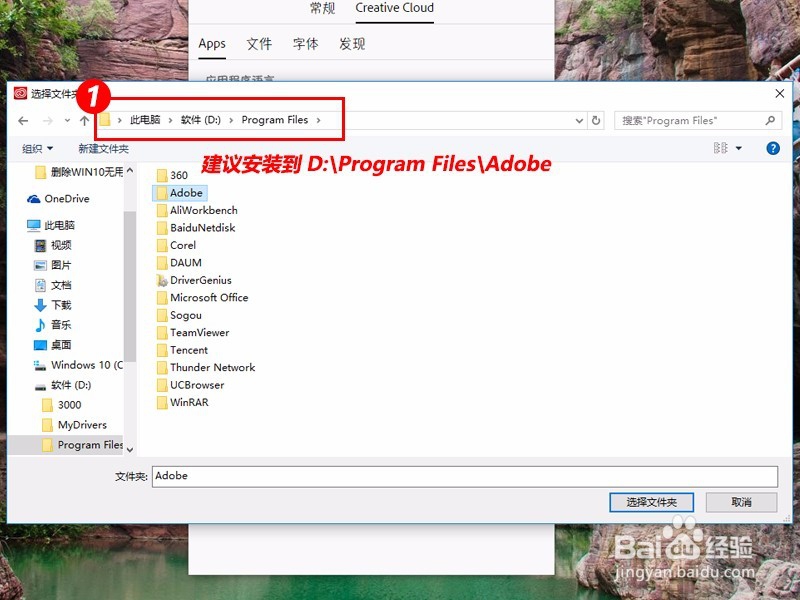The image size is (800, 600).
Task: Select the DriverGenius folder
Action: tap(198, 280)
